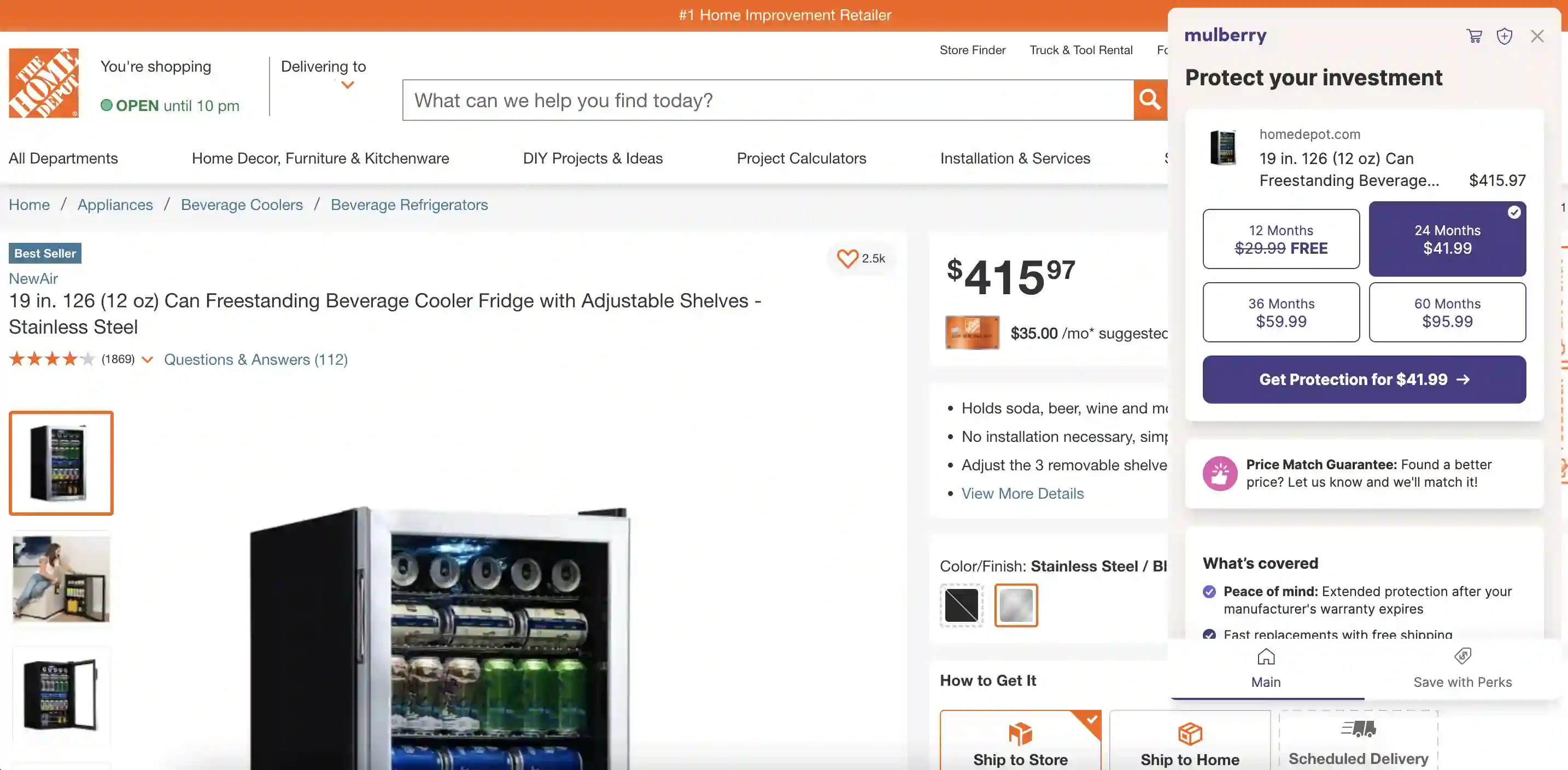Expand the ratings breakdown chevron
The width and height of the screenshot is (1568, 770).
pyautogui.click(x=147, y=360)
